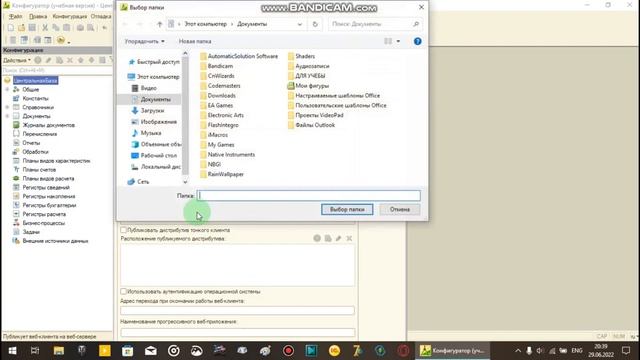Click the ENG language indicator

coord(576,351)
